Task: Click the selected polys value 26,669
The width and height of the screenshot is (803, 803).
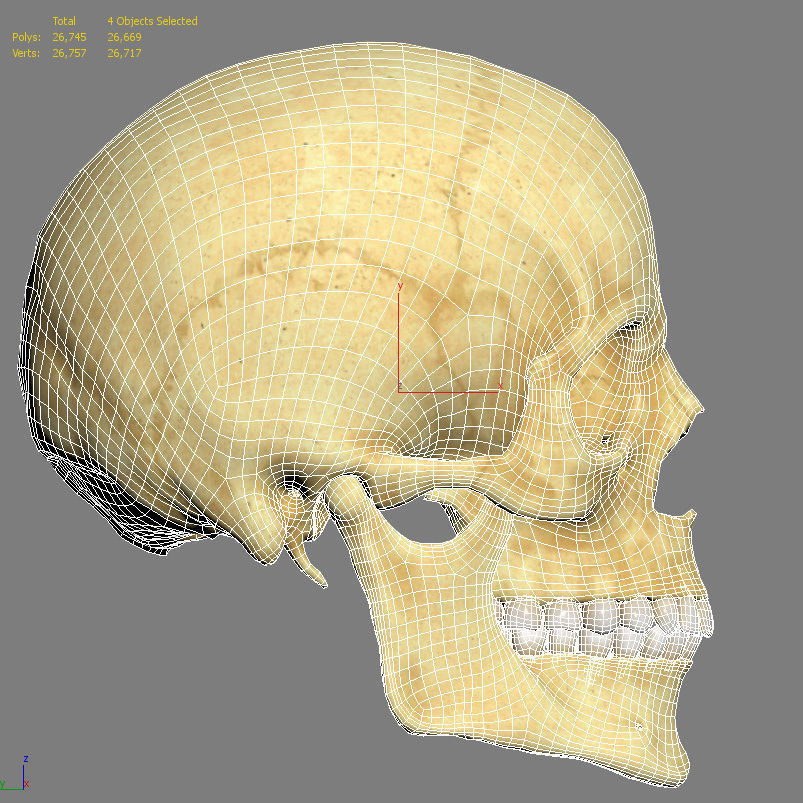Action: 124,37
